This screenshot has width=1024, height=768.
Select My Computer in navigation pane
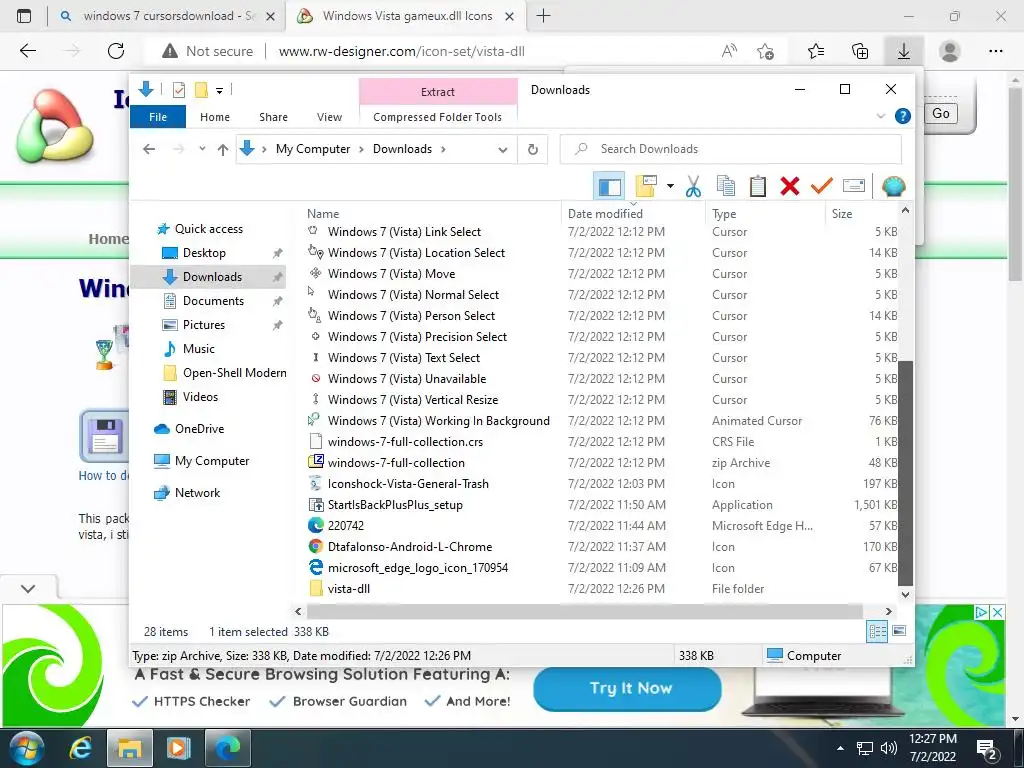(212, 461)
